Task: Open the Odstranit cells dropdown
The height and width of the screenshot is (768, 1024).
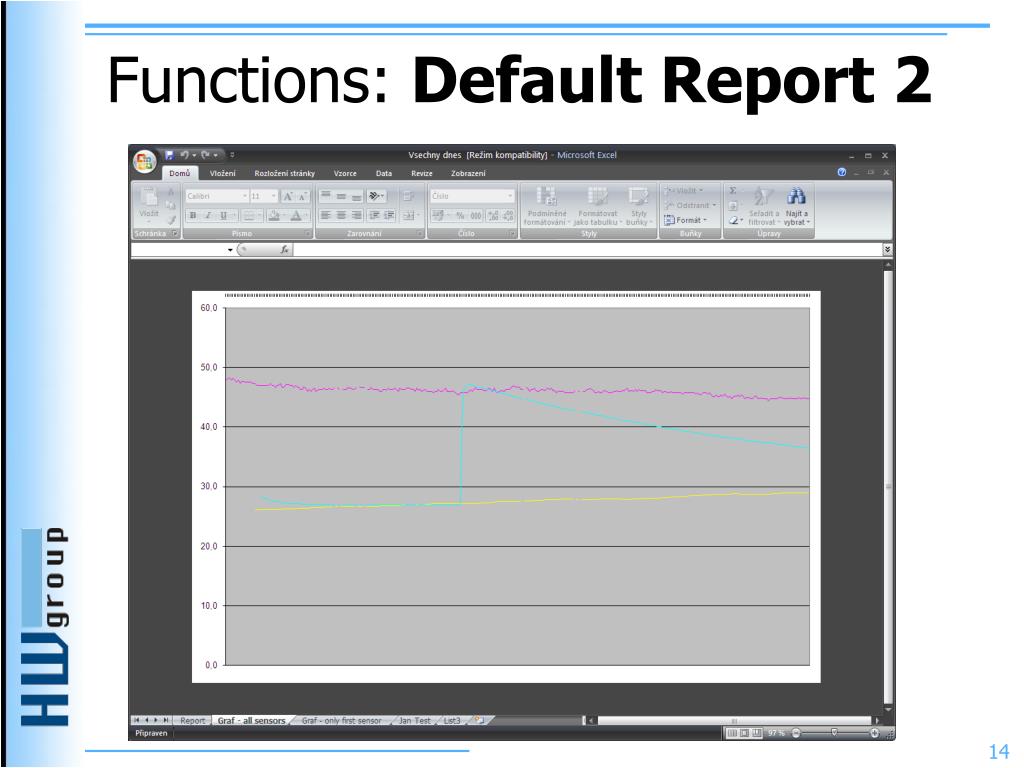Action: point(690,205)
